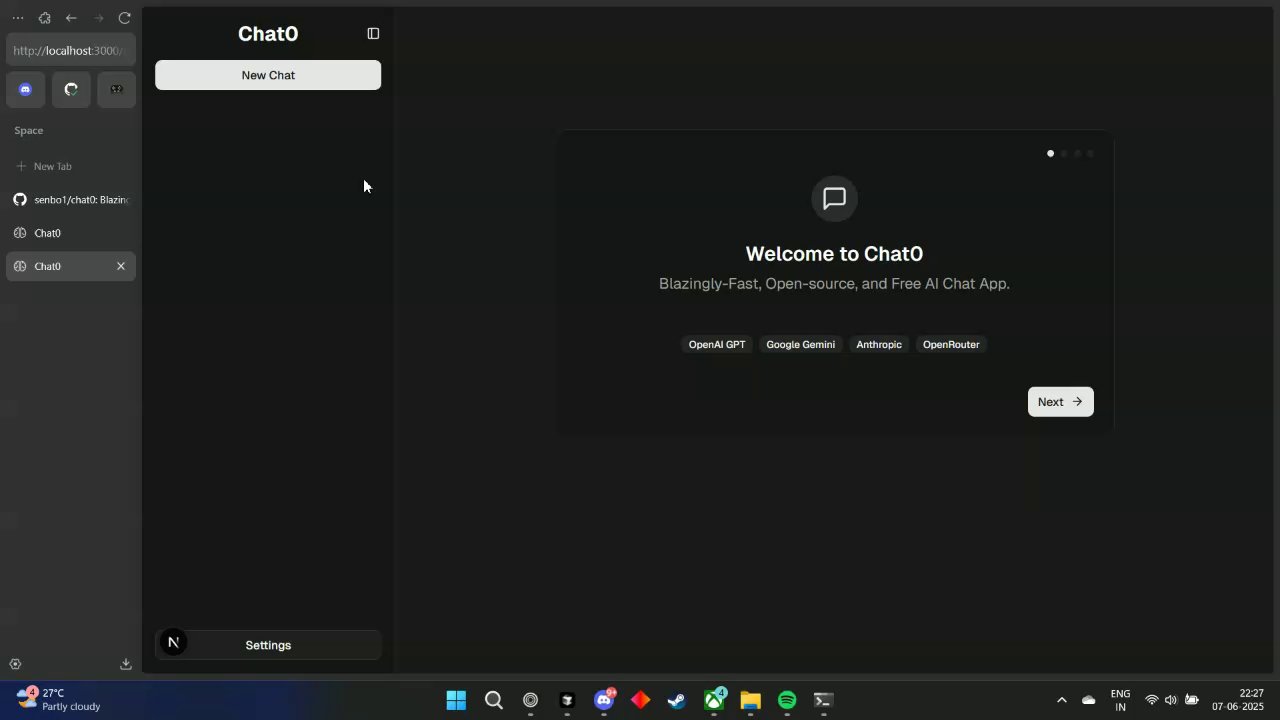Open the pinned game controller tab
Screen dimensions: 1280x720
point(116,89)
